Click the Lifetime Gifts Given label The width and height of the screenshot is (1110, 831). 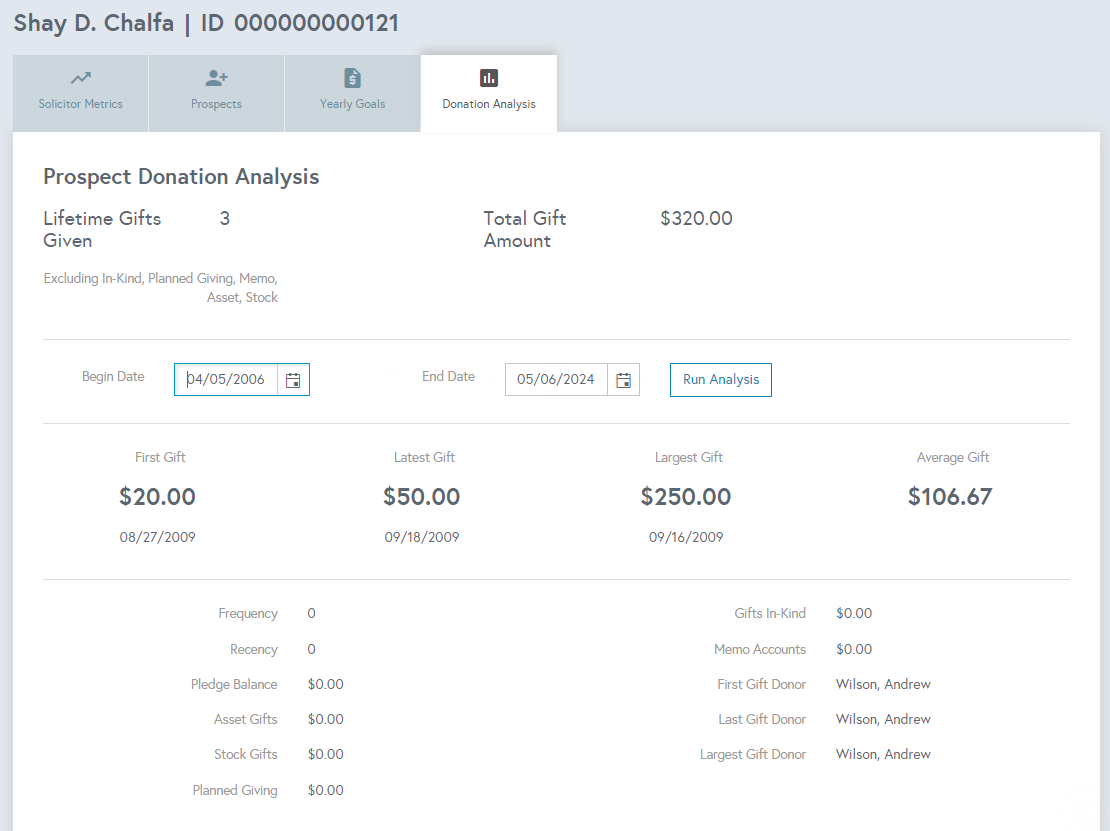pyautogui.click(x=102, y=229)
